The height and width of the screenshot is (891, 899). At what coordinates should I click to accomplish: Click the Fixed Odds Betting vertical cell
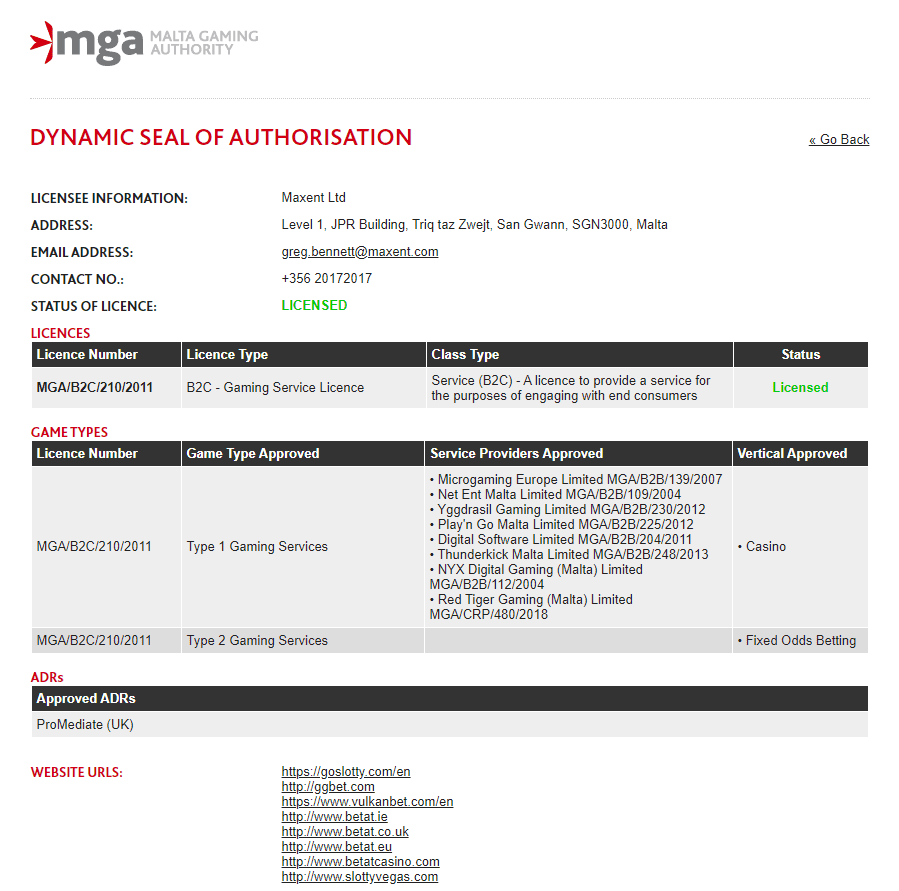coord(800,641)
